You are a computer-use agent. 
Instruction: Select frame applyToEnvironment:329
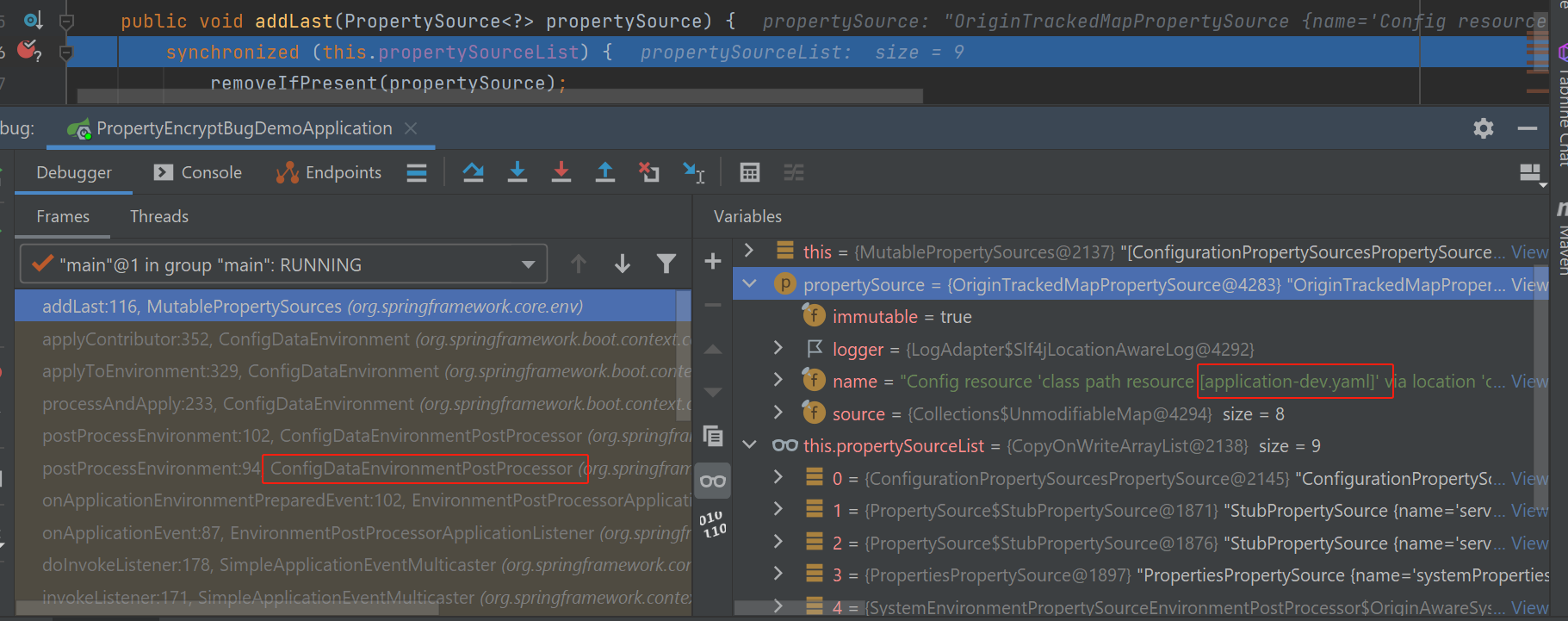[x=346, y=371]
